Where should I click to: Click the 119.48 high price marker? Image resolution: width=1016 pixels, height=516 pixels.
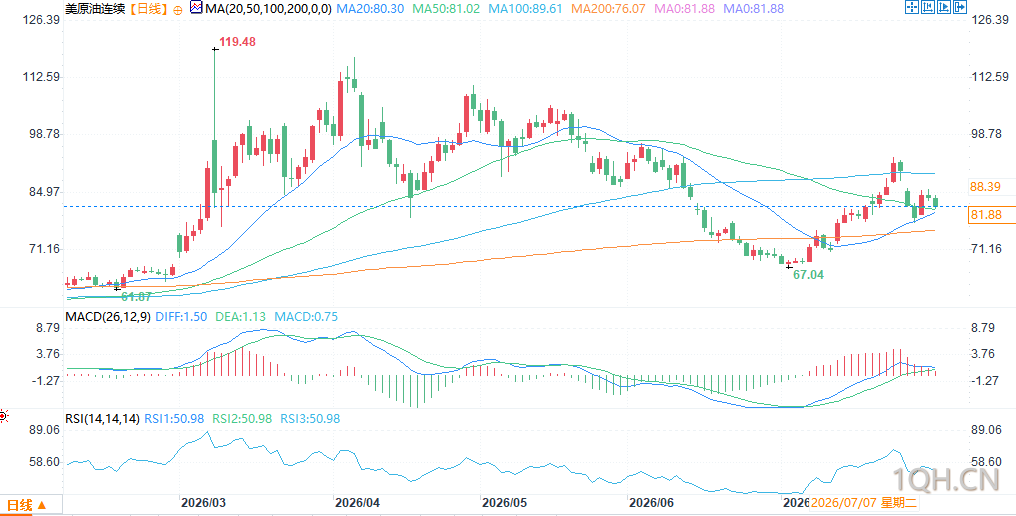click(x=237, y=42)
